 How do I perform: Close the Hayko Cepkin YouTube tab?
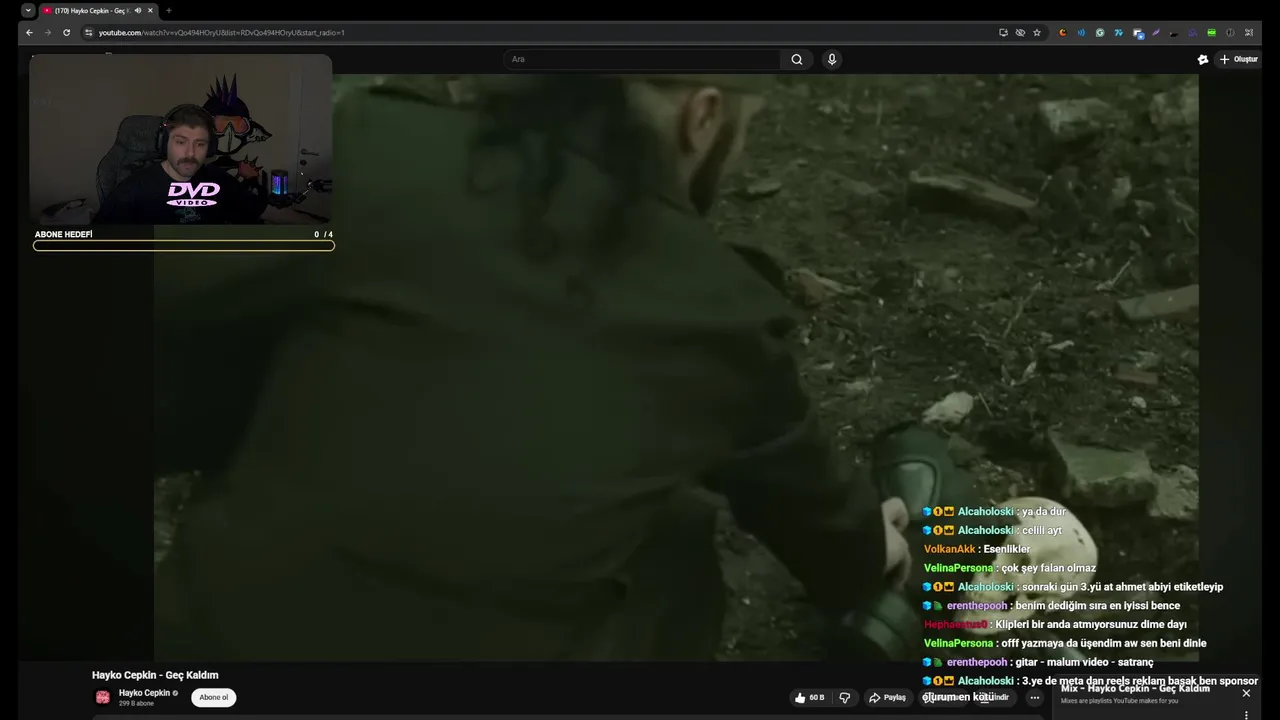click(x=150, y=11)
